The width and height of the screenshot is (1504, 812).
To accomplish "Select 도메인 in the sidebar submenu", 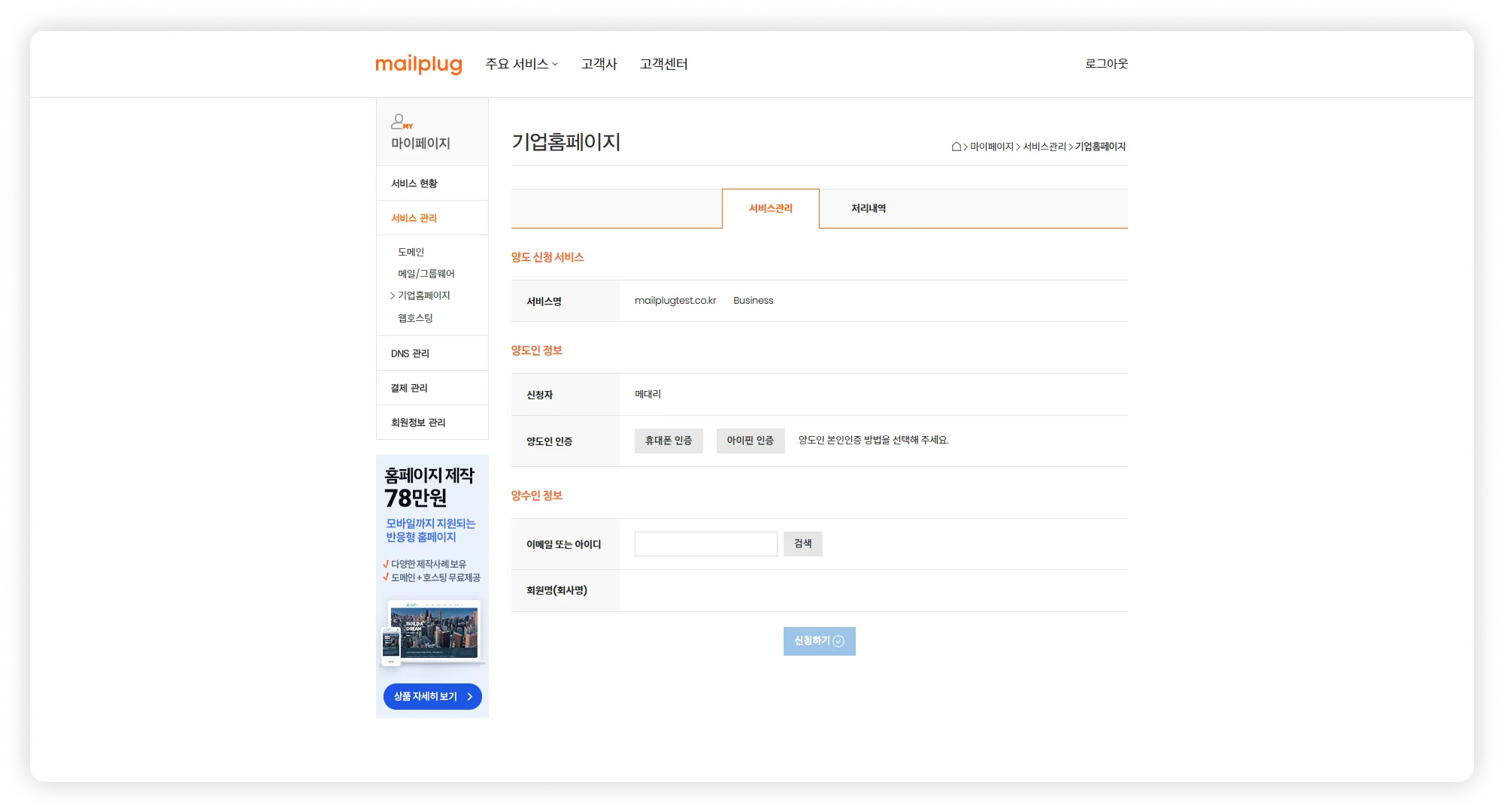I will click(x=411, y=252).
